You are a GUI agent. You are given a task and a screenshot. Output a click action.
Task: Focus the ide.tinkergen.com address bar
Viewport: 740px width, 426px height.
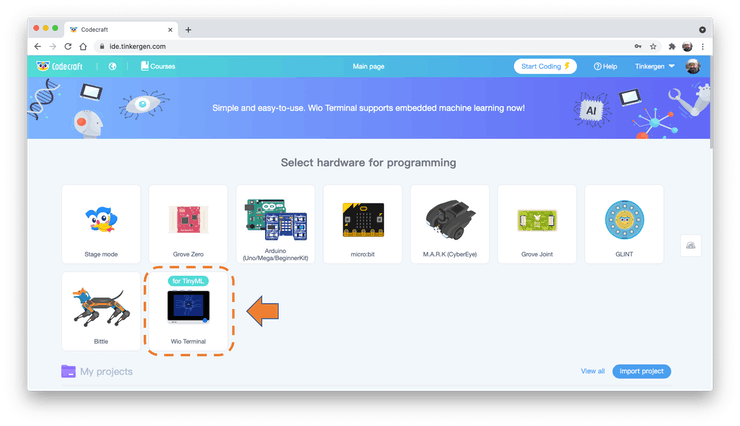pos(361,46)
